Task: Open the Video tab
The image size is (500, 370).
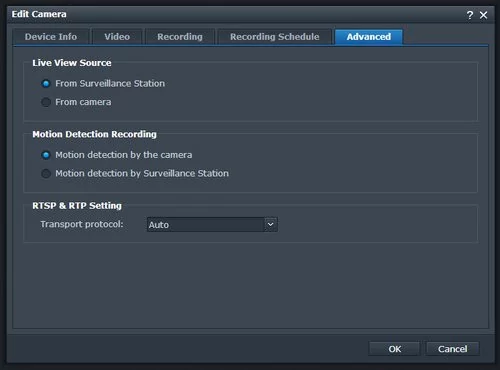Action: [117, 37]
